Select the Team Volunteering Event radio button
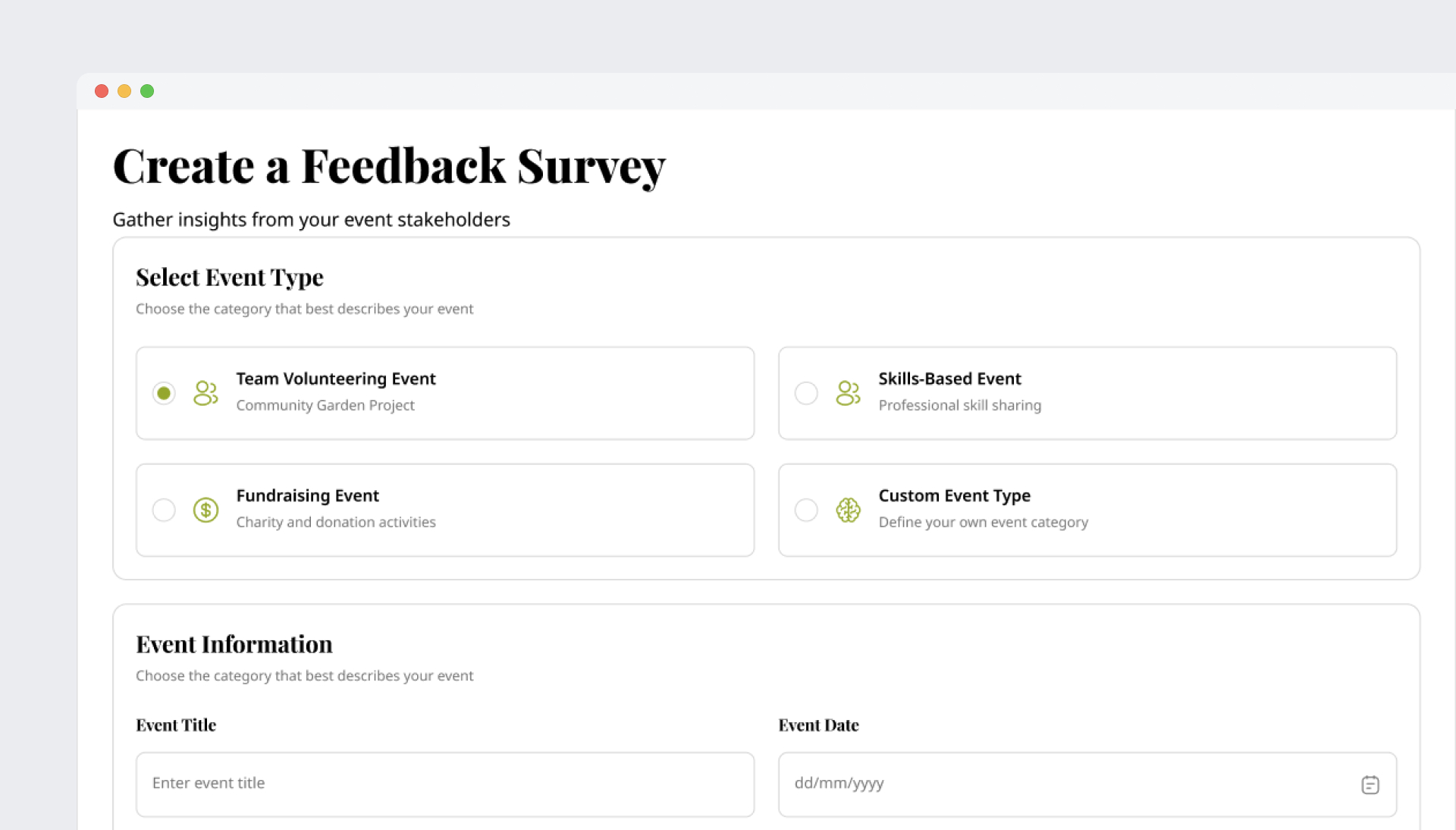The height and width of the screenshot is (830, 1456). (164, 393)
